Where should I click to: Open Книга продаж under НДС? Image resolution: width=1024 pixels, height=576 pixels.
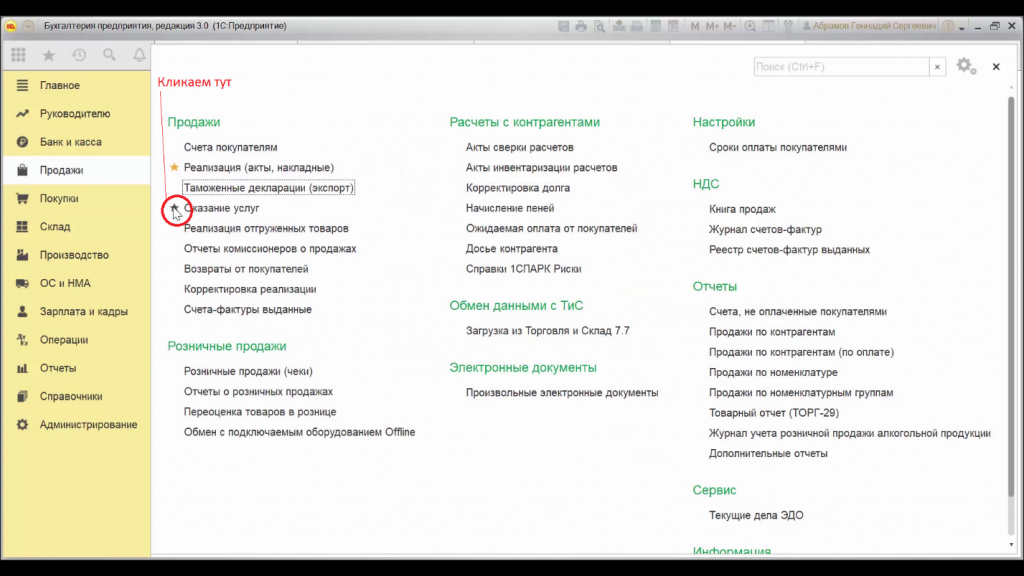(x=742, y=209)
